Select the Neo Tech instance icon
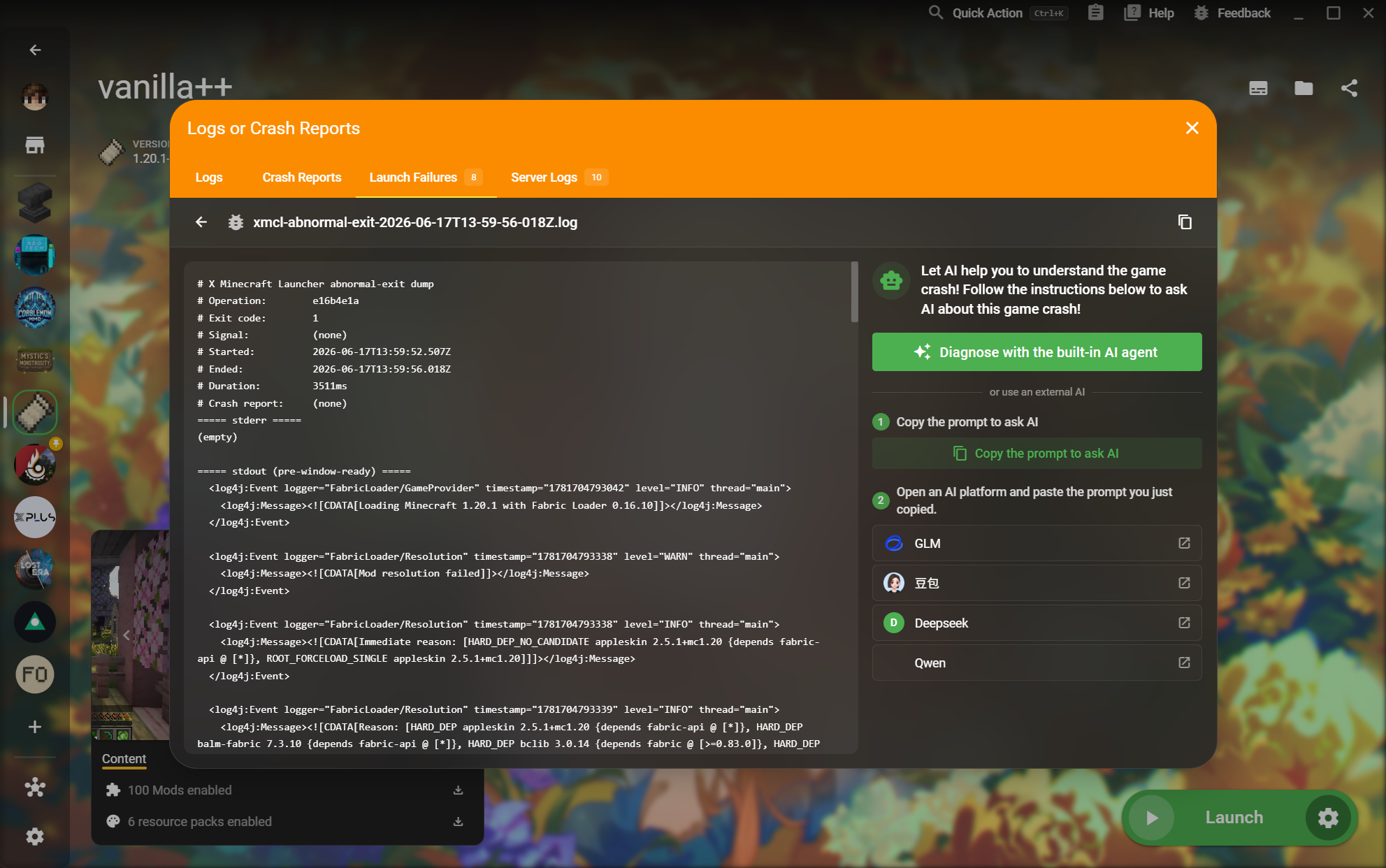 coord(35,255)
